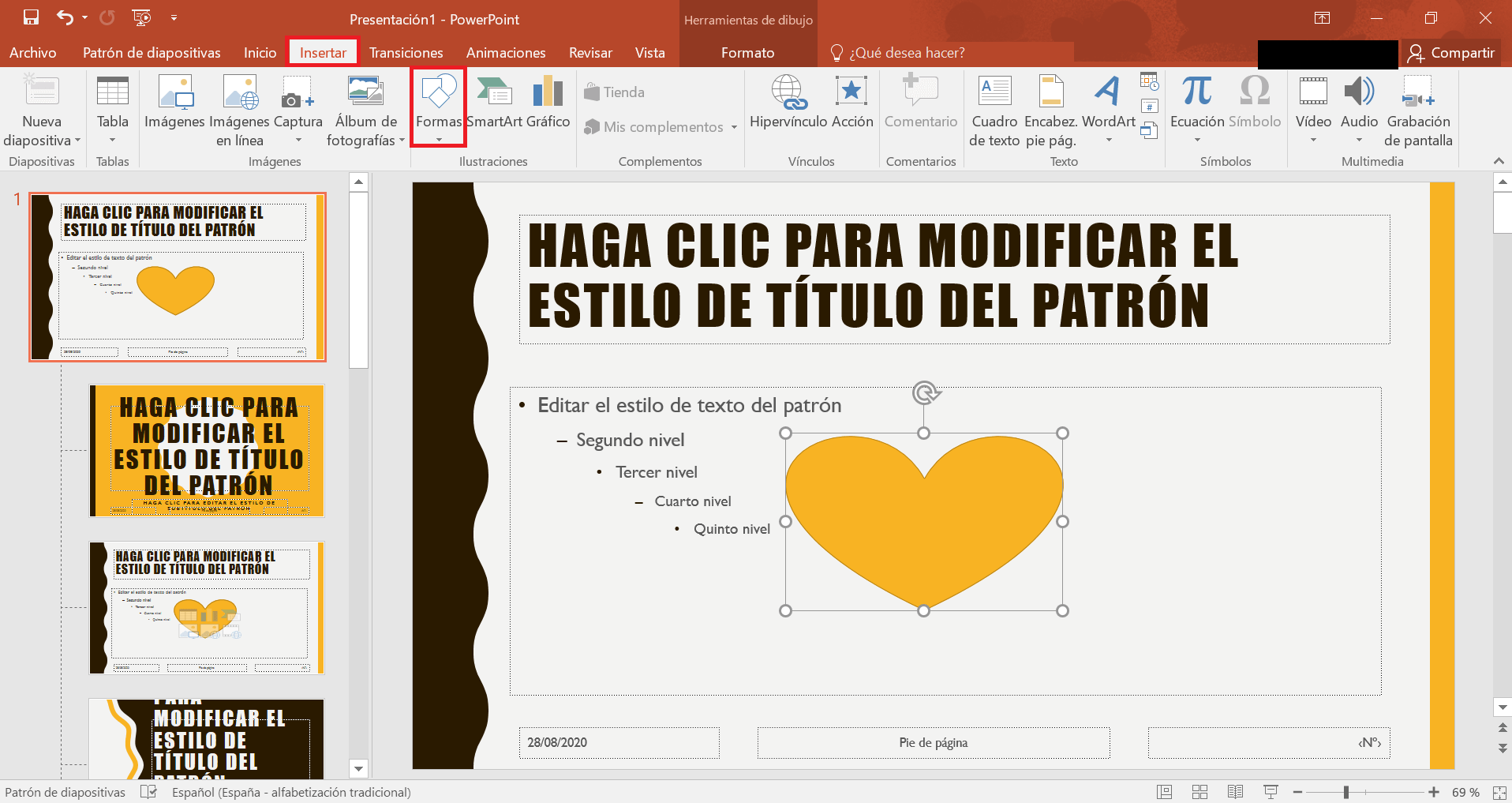The image size is (1512, 803).
Task: Take a screenshot with the Captura tool
Action: [x=298, y=103]
